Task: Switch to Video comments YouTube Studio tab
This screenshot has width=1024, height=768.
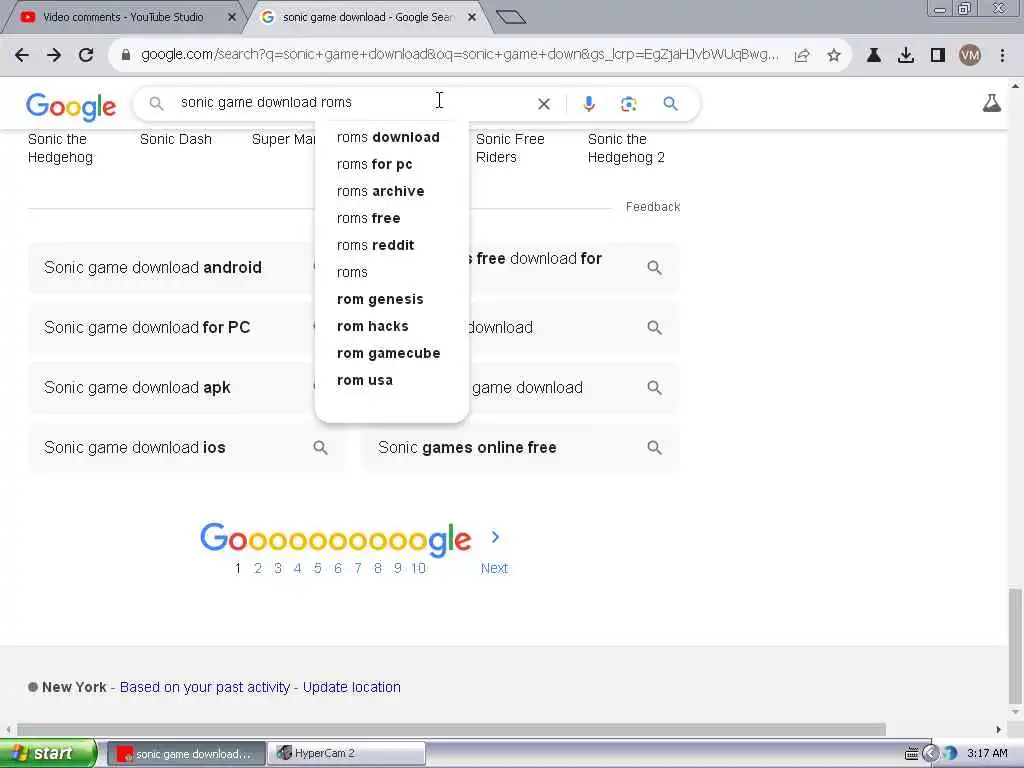Action: 123,17
